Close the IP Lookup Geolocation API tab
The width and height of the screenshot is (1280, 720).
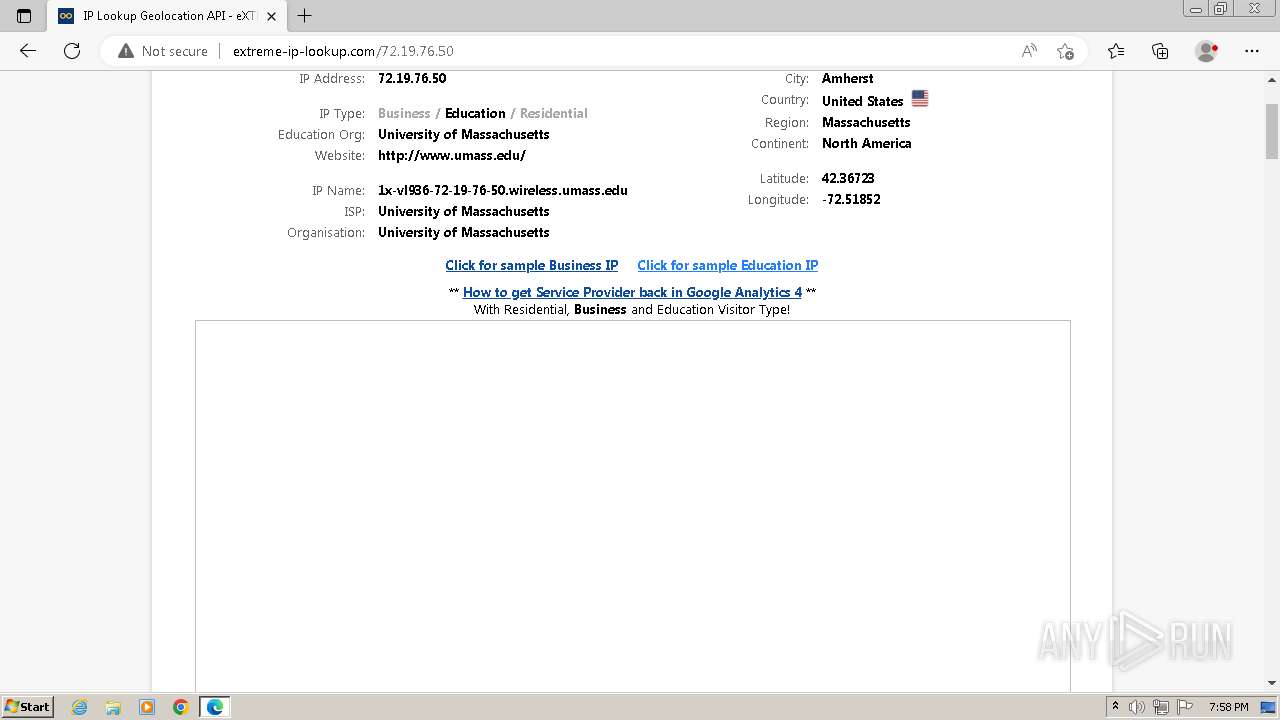[271, 16]
